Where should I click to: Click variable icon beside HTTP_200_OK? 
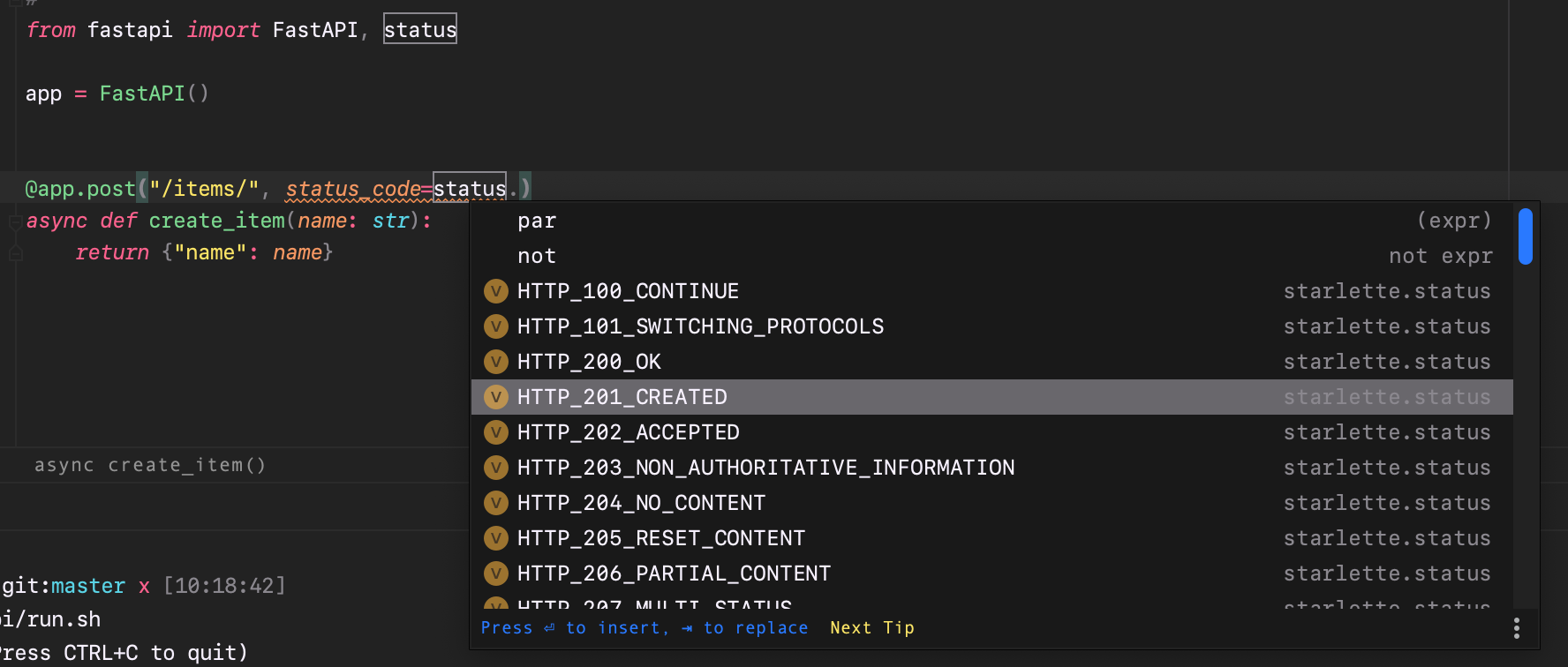click(x=496, y=362)
